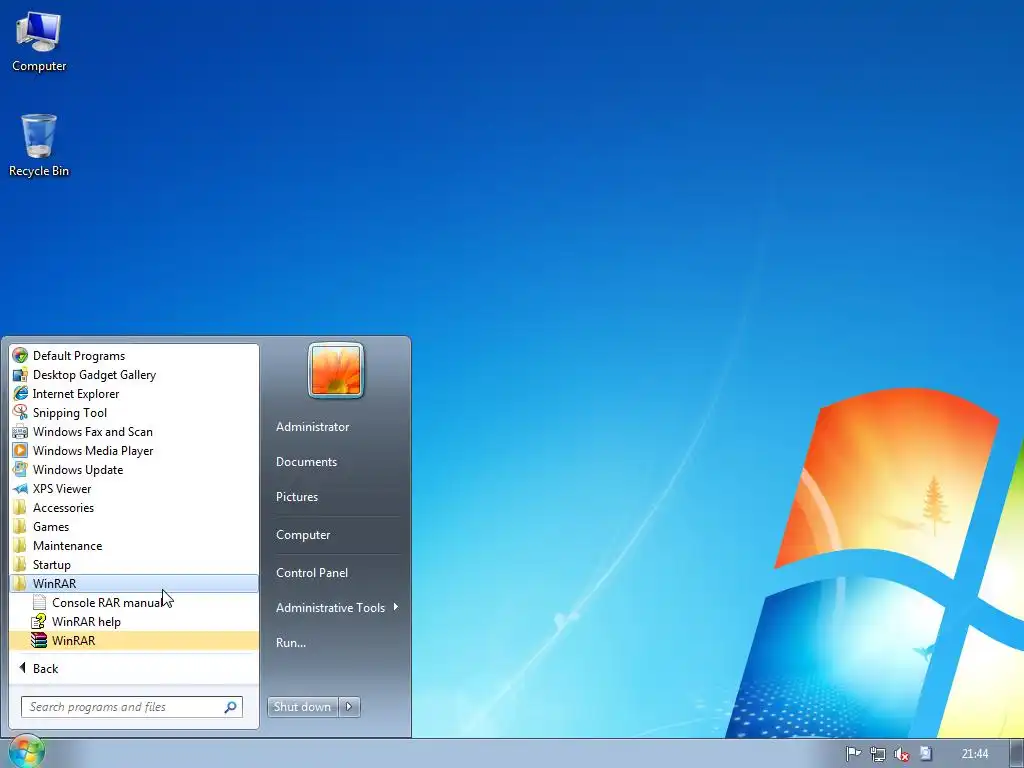
Task: Select the Windows Media Player text entry
Action: point(93,451)
